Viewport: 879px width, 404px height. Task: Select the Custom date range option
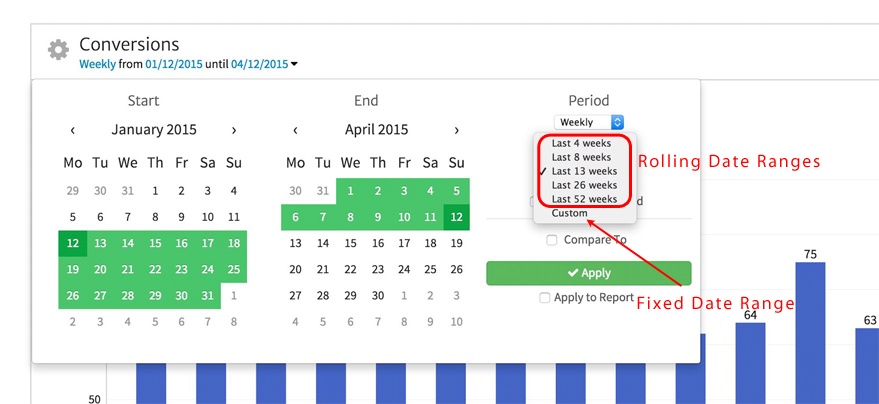click(570, 213)
